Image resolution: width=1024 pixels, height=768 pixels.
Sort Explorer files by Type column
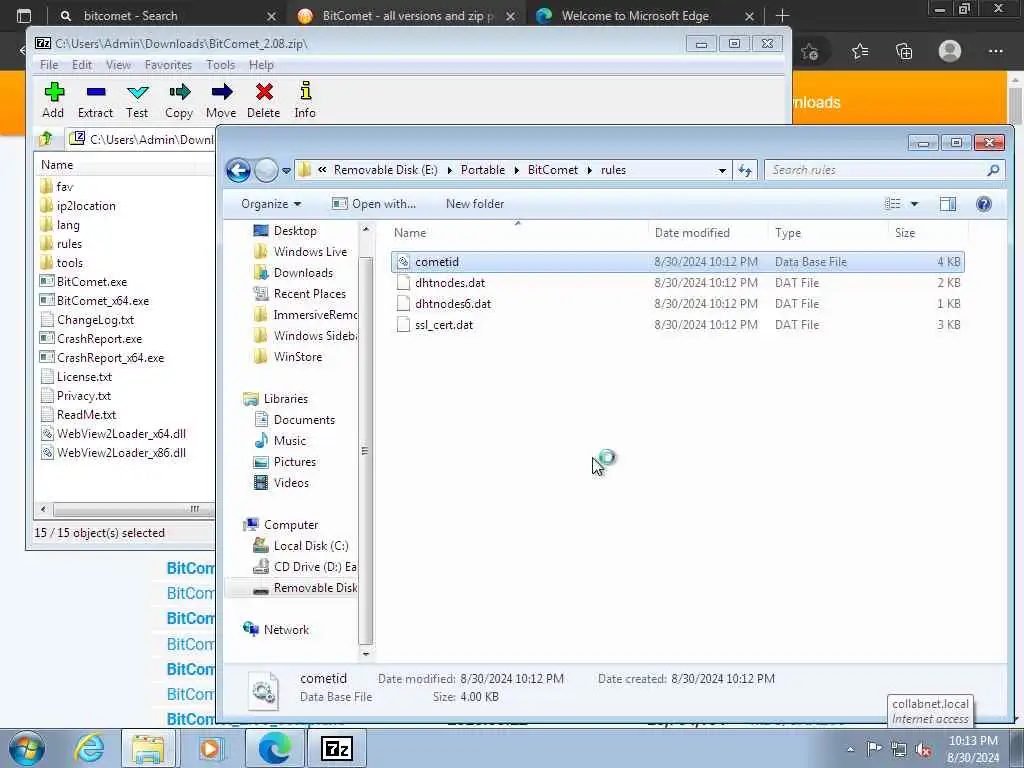tap(829, 232)
